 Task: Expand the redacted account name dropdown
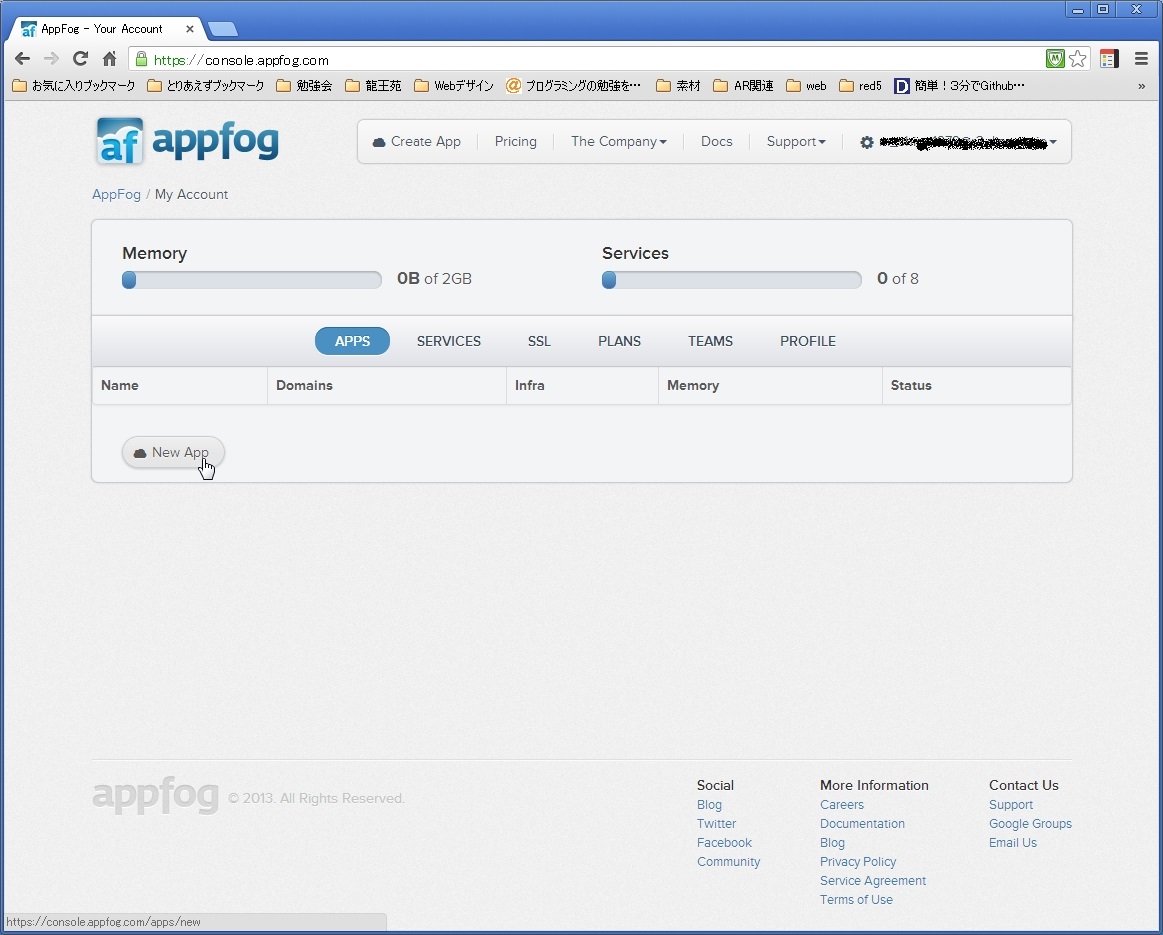pyautogui.click(x=968, y=142)
